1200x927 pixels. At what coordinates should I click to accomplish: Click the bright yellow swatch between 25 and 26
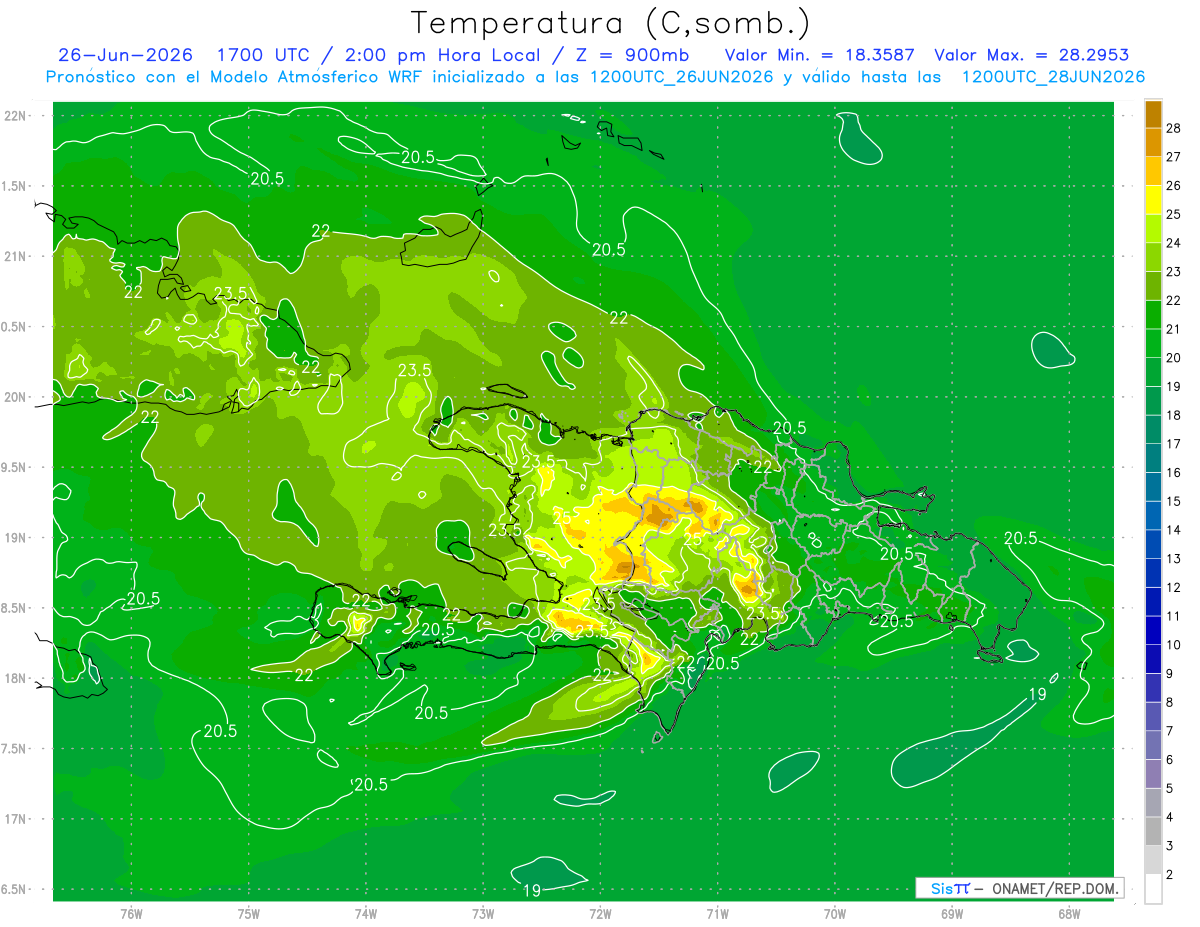click(x=1153, y=200)
